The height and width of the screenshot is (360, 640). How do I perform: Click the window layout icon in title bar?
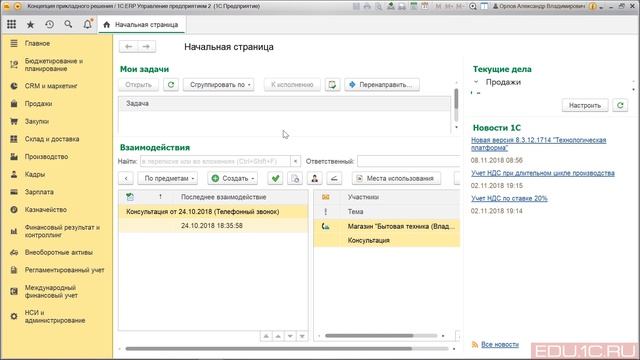point(484,6)
